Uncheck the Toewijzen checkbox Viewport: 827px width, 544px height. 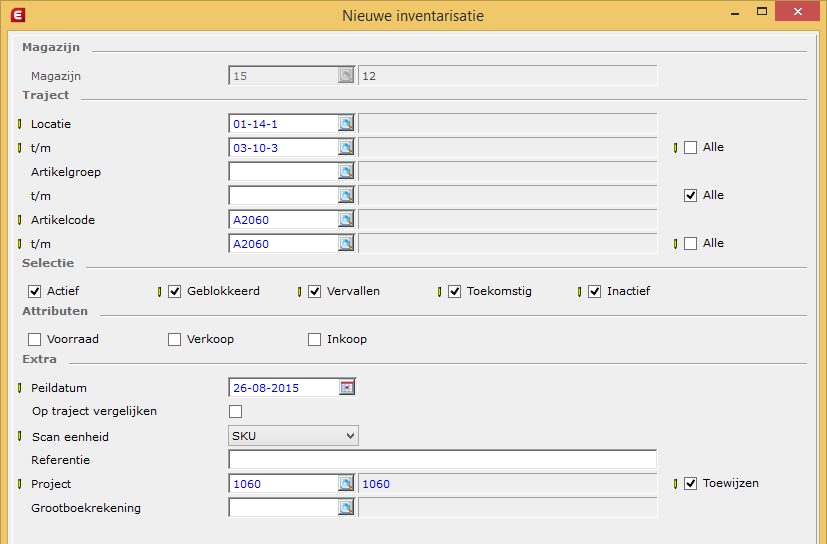690,483
